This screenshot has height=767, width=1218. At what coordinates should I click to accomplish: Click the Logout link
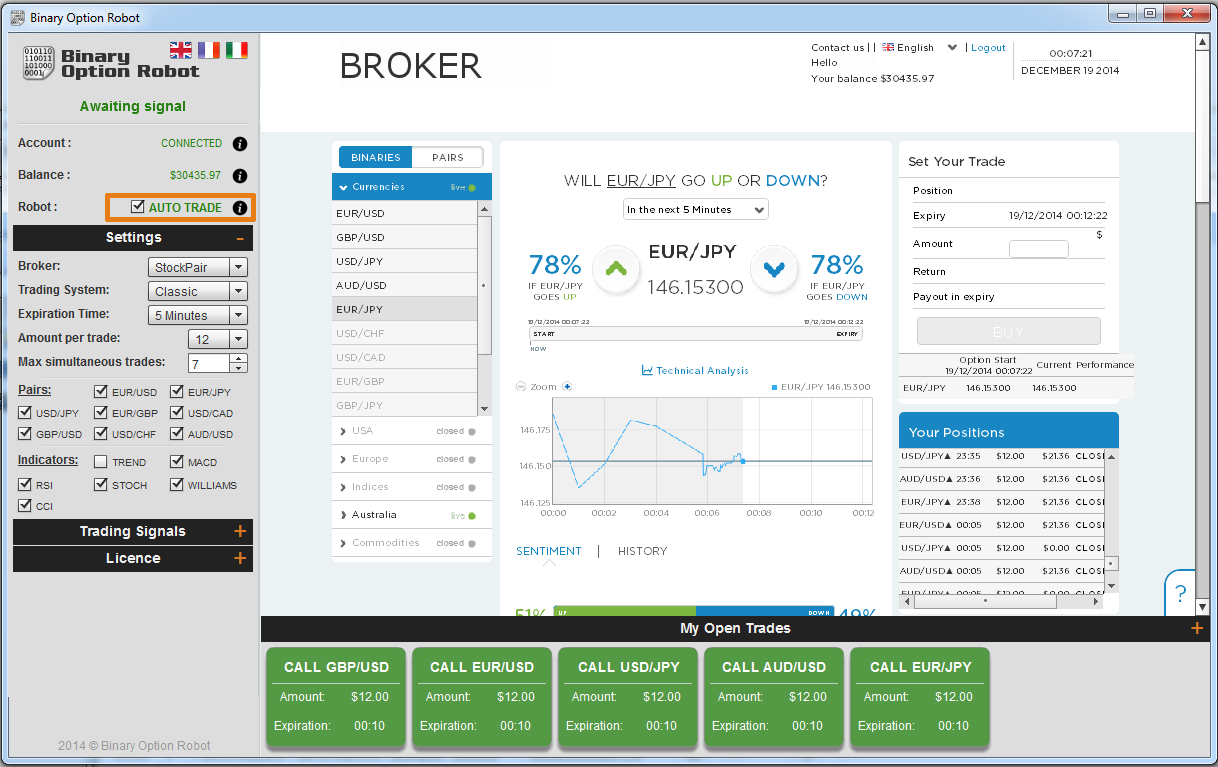[988, 48]
